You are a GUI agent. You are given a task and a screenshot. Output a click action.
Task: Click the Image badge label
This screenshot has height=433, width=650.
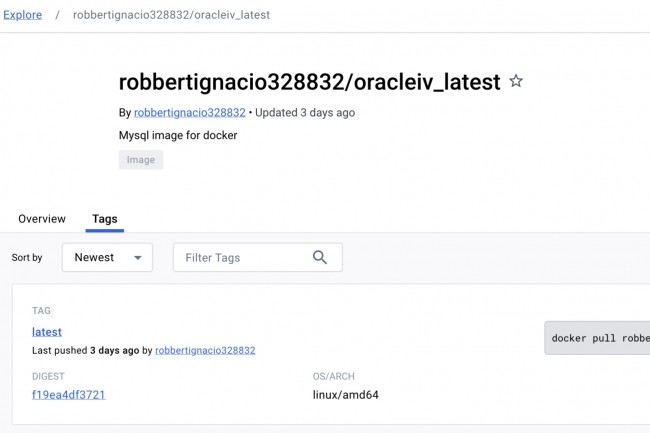click(x=141, y=160)
